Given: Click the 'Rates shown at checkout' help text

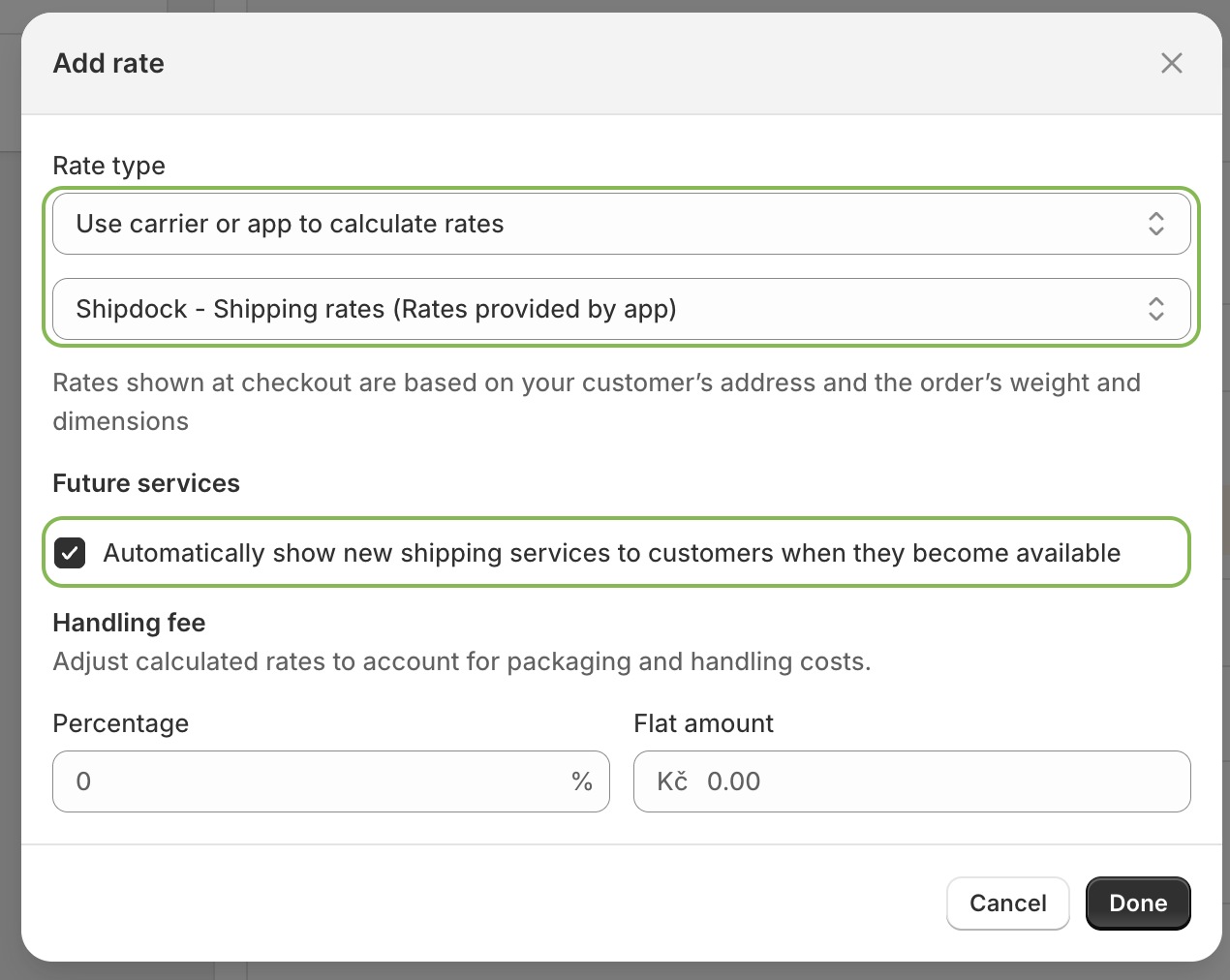Looking at the screenshot, I should (596, 383).
